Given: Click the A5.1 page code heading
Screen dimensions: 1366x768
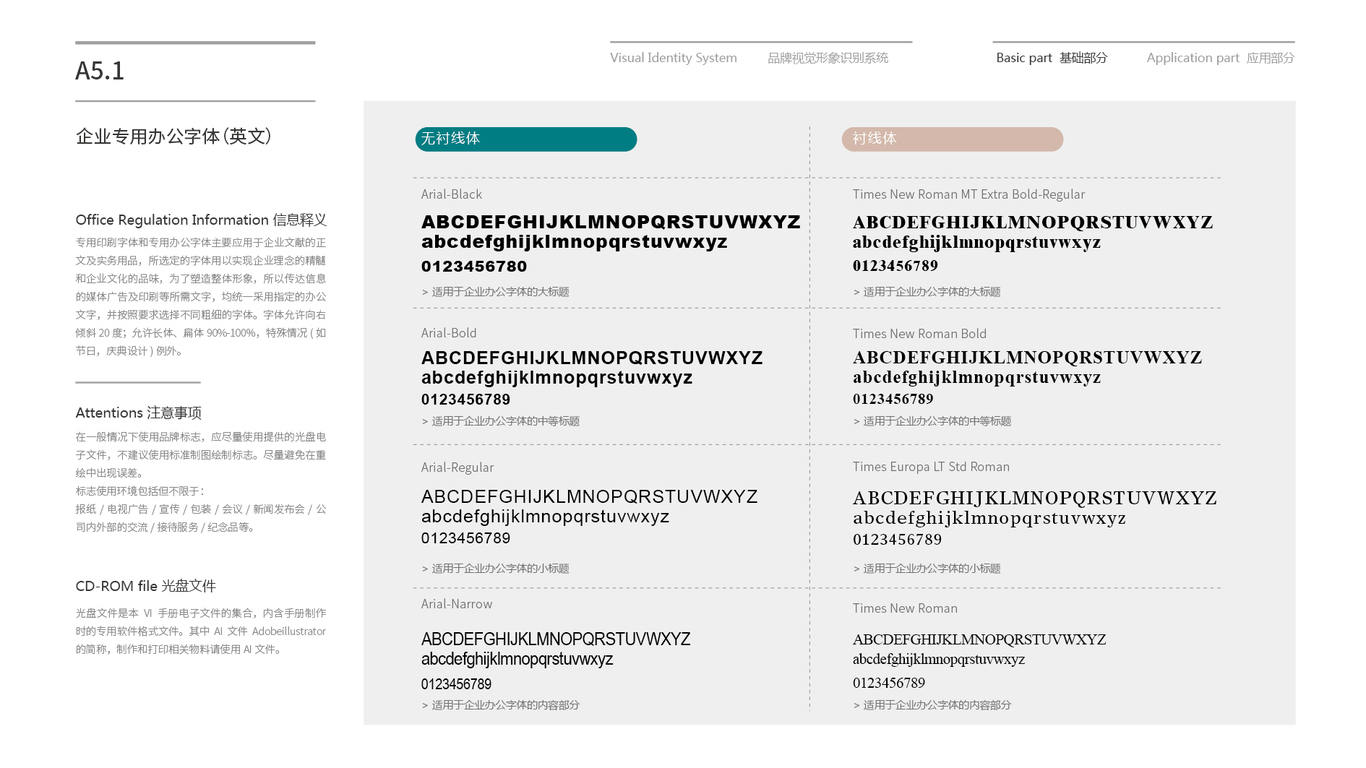Looking at the screenshot, I should coord(100,71).
